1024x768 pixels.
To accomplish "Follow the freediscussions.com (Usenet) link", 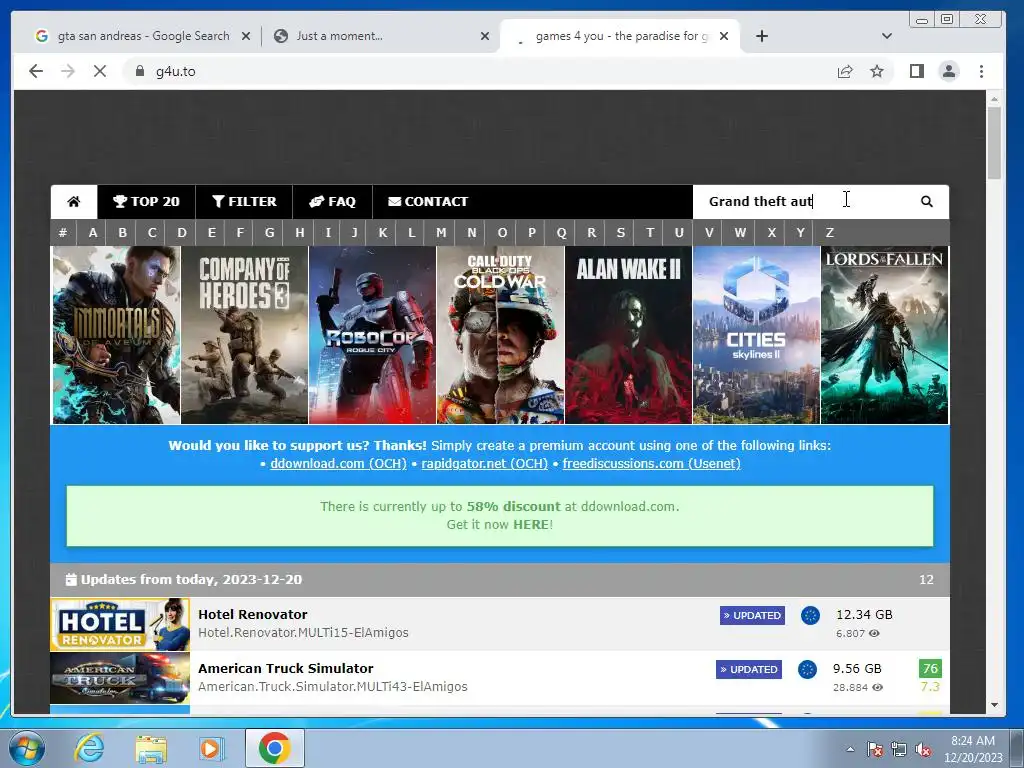I will coord(652,464).
